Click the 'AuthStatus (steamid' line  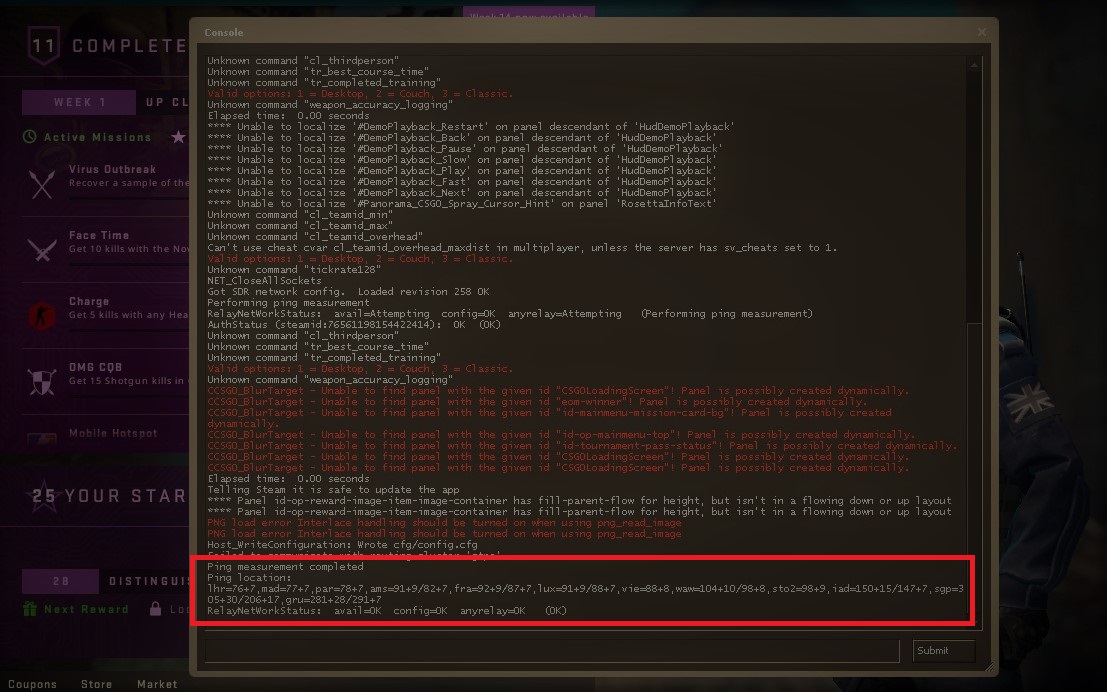pyautogui.click(x=354, y=325)
